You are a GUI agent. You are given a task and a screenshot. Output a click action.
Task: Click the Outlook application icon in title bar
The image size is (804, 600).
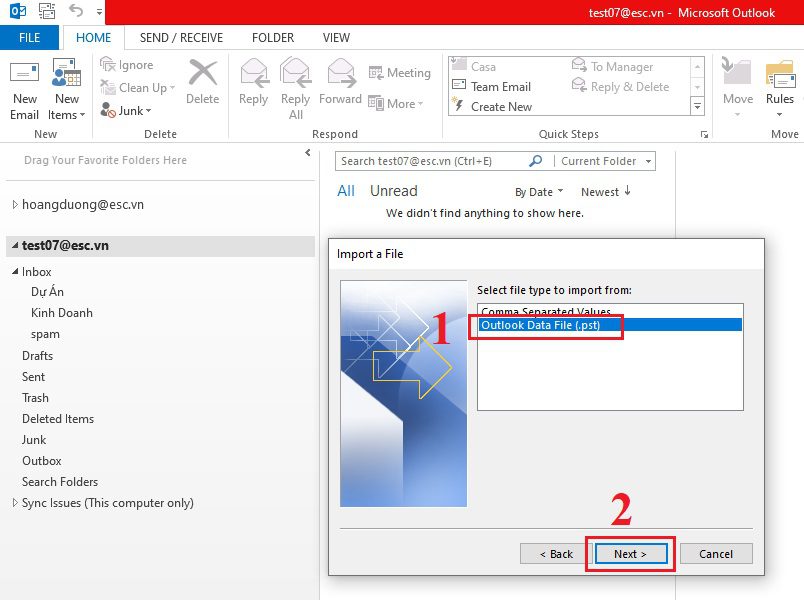18,10
